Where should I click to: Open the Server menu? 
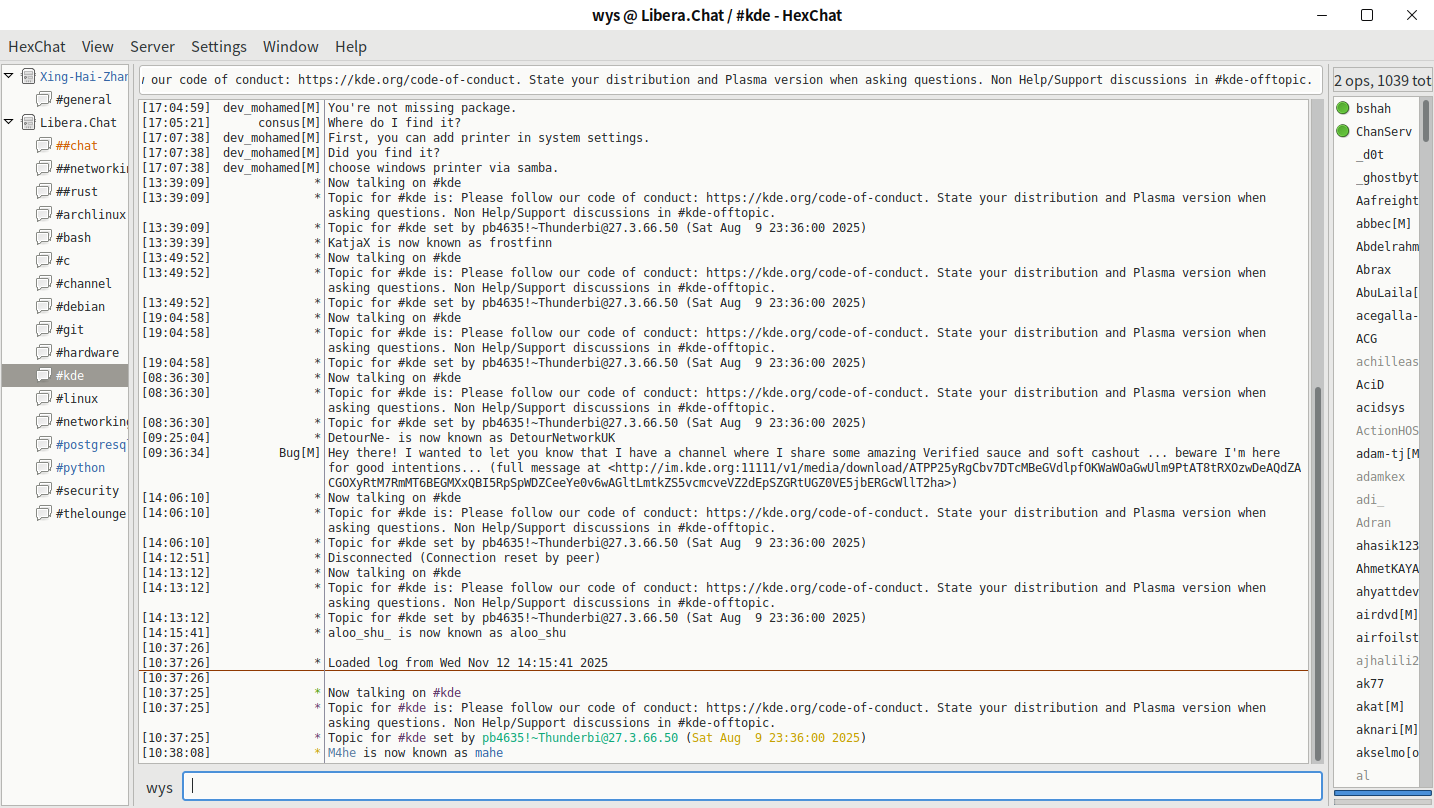152,47
